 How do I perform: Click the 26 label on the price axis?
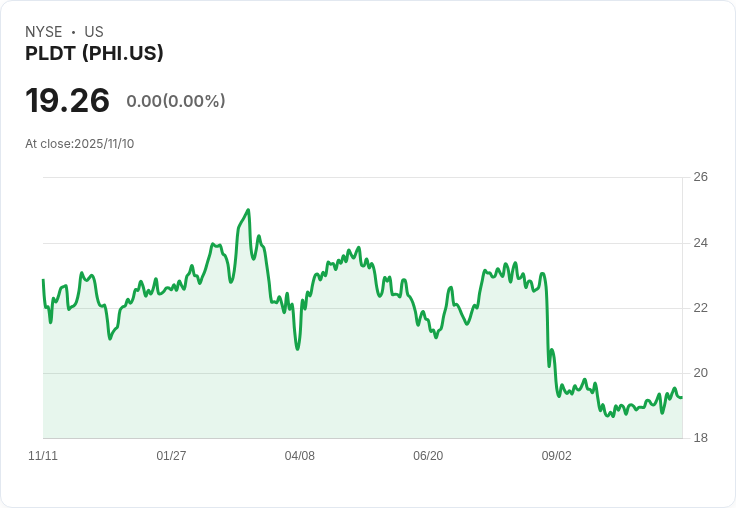point(700,177)
